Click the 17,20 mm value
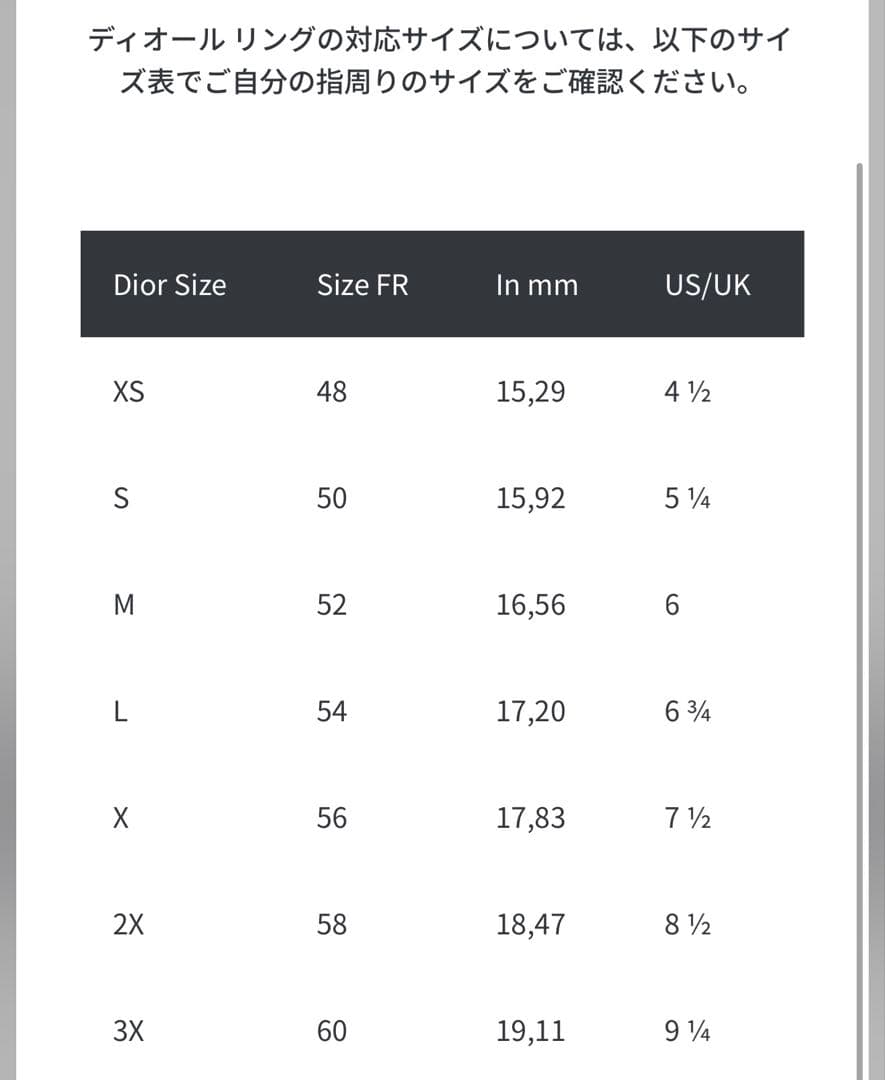Image resolution: width=885 pixels, height=1080 pixels. [530, 711]
